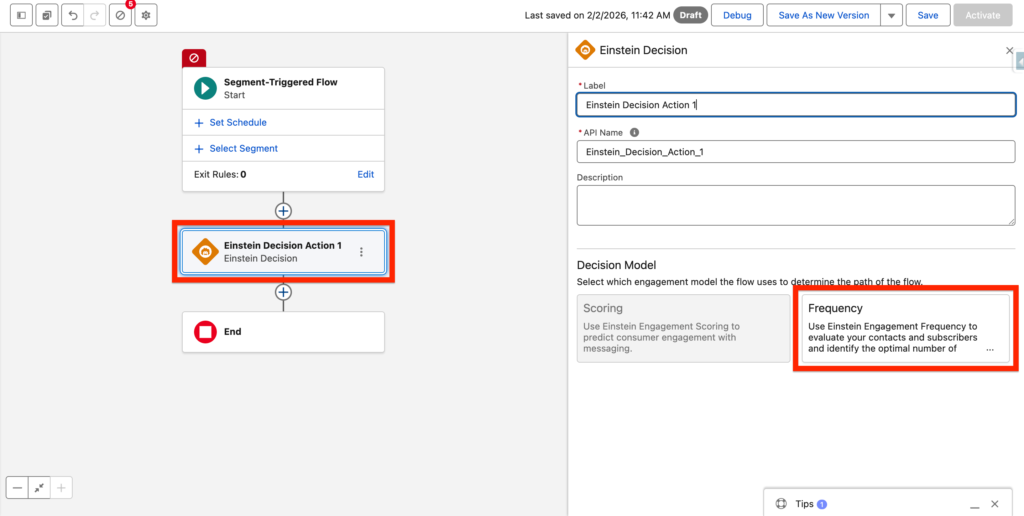Click Edit next to Exit Rules

point(366,174)
